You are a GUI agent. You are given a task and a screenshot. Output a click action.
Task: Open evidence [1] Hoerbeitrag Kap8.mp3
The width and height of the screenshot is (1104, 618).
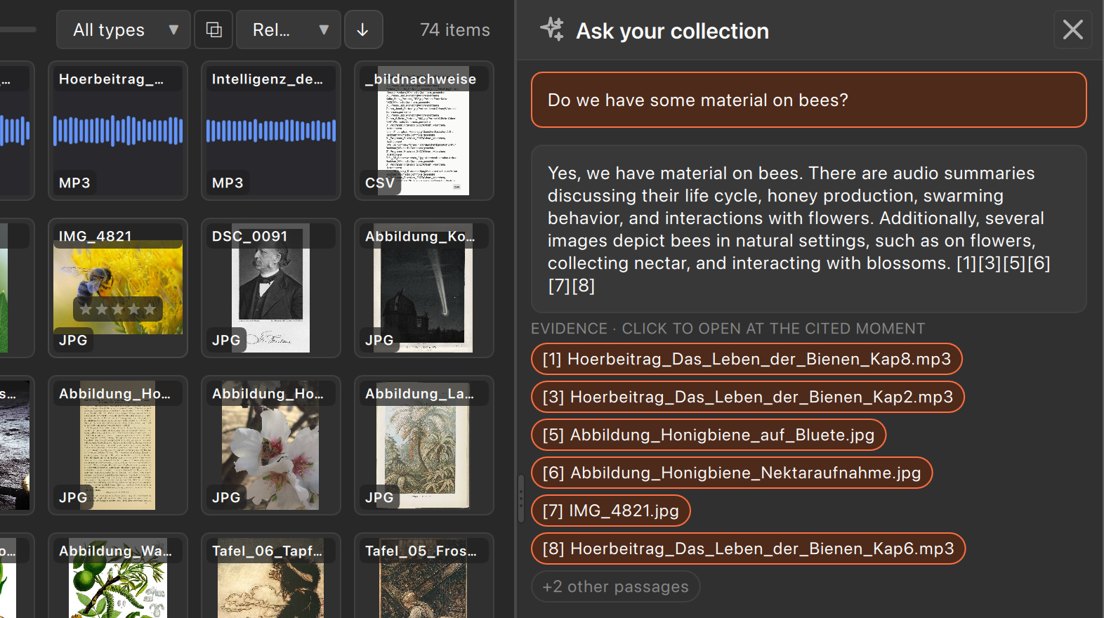click(x=746, y=359)
